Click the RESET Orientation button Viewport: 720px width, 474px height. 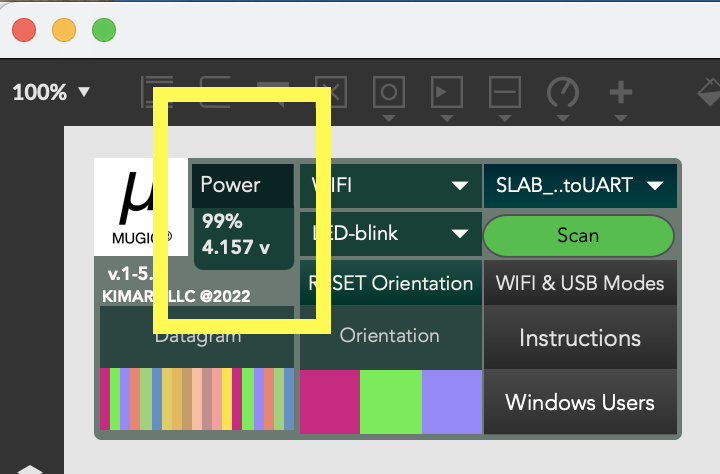(x=389, y=283)
